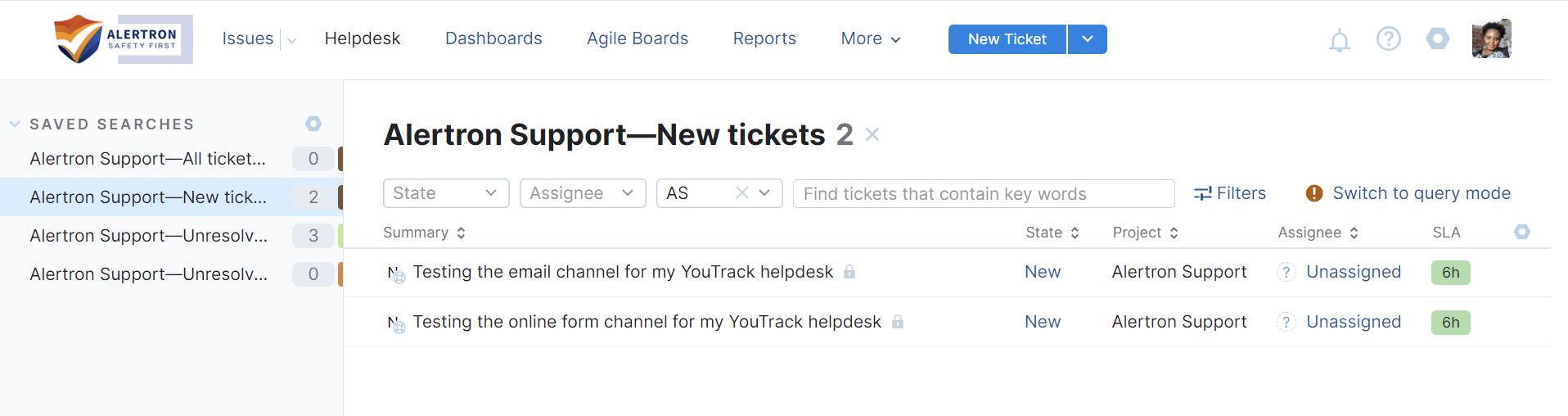Sort by State column

1052,233
